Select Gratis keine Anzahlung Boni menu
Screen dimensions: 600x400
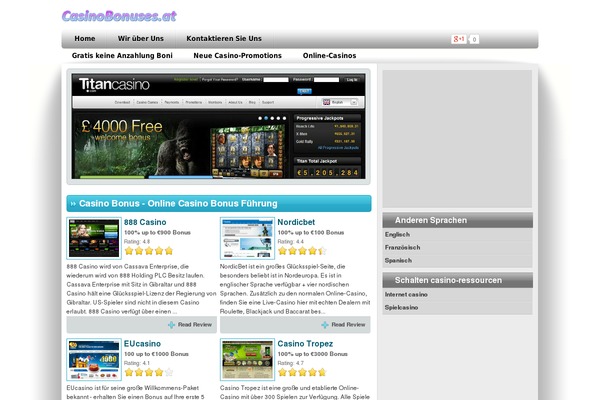pos(122,56)
